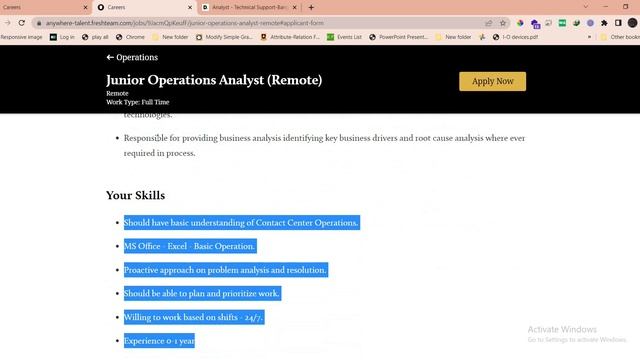Open the play all bookmark
This screenshot has width=640, height=360.
tap(95, 37)
